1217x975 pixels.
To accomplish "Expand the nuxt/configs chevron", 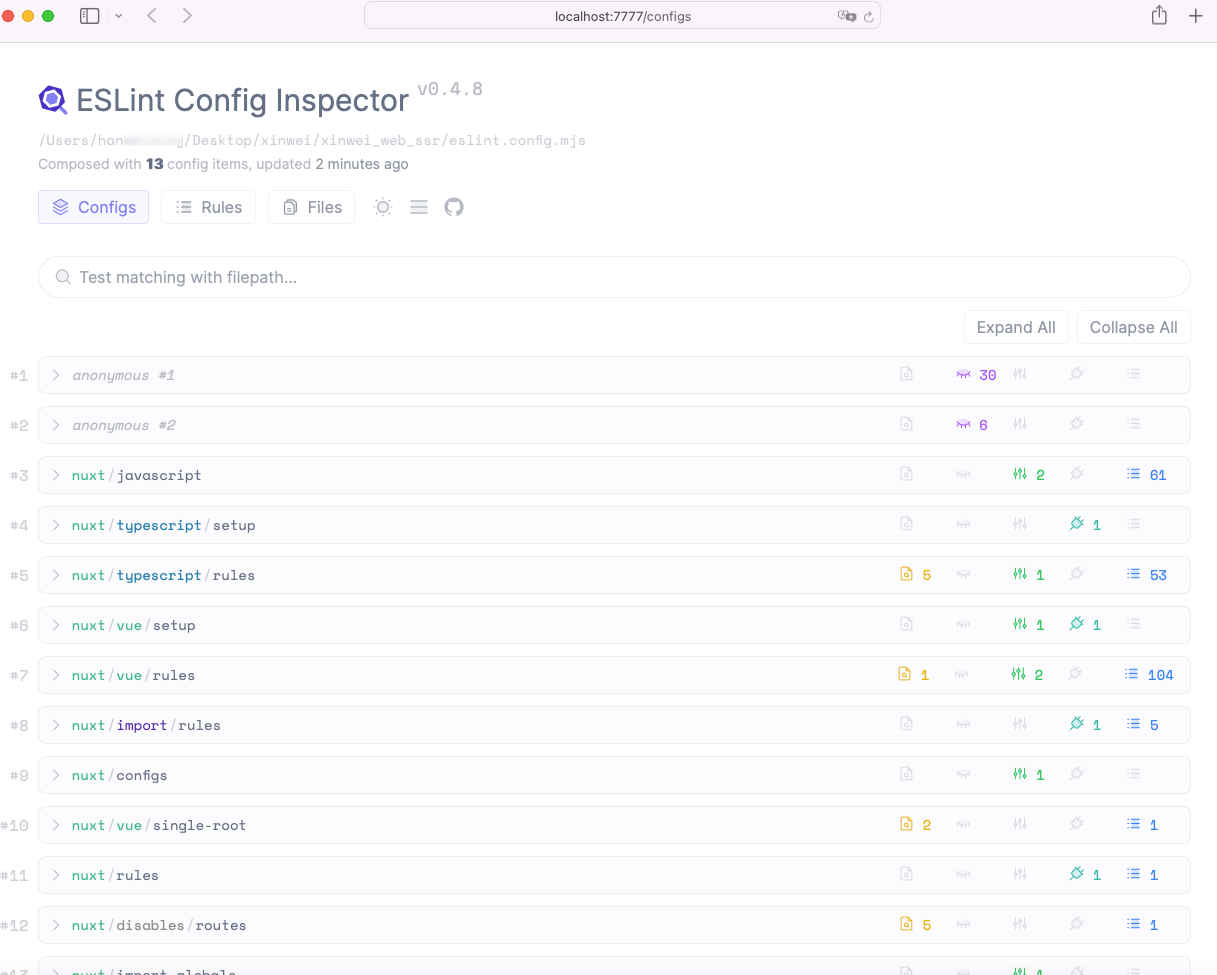I will coord(56,775).
